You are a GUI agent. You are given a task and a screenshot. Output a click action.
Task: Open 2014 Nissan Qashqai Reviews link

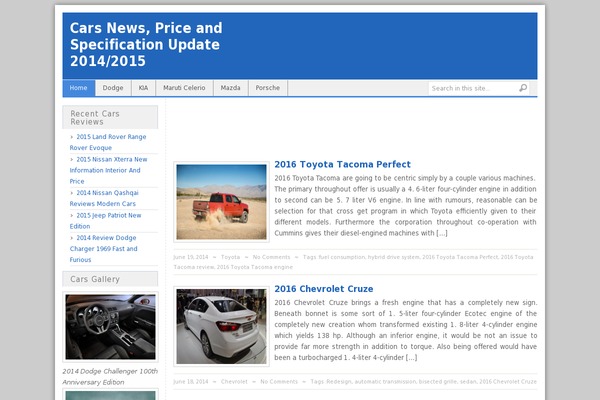[104, 198]
